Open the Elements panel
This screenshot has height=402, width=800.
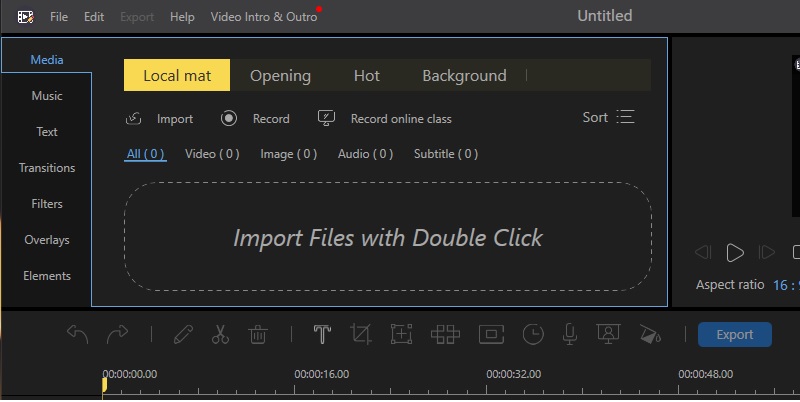[47, 275]
